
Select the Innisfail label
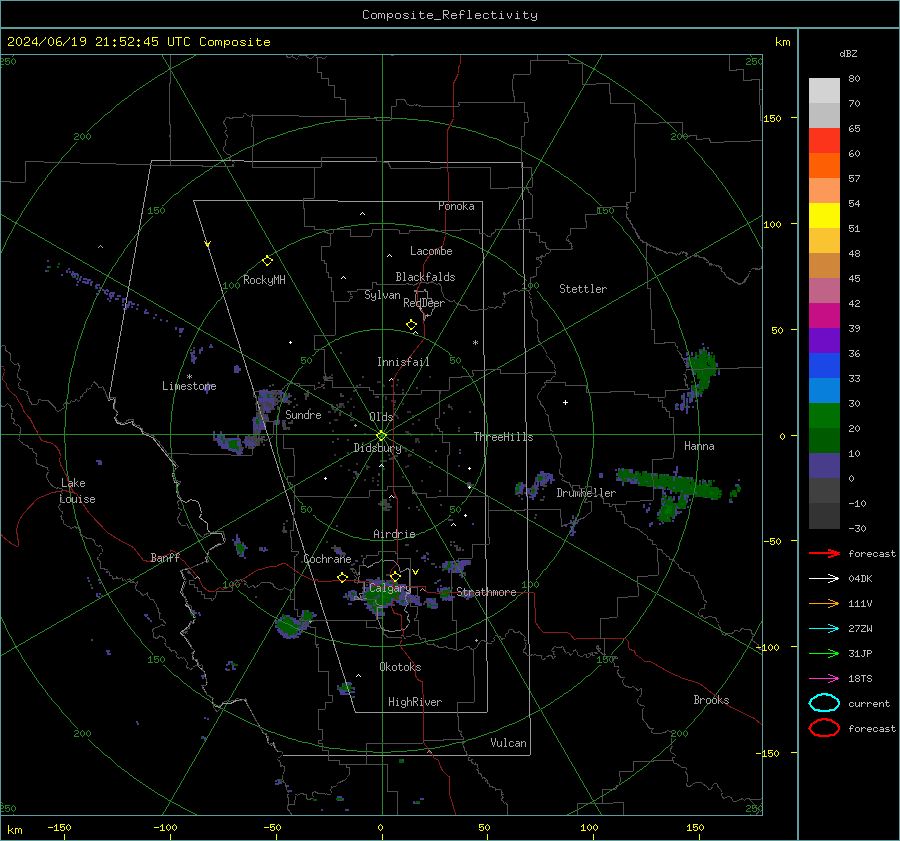403,362
